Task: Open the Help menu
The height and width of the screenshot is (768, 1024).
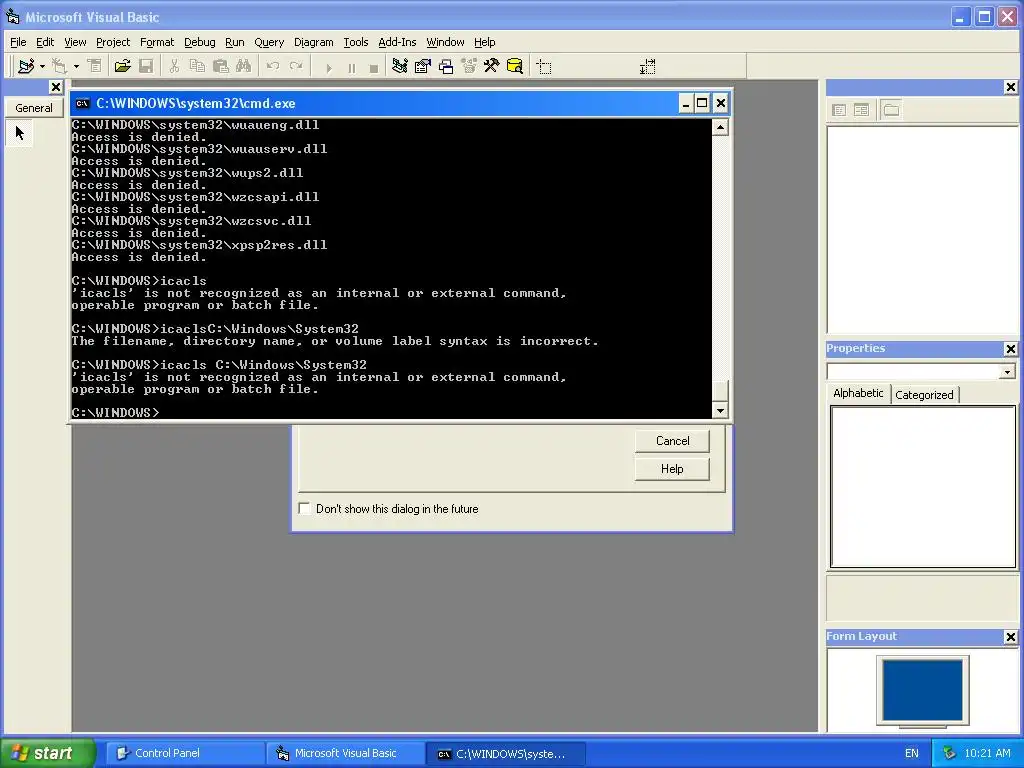Action: point(485,42)
